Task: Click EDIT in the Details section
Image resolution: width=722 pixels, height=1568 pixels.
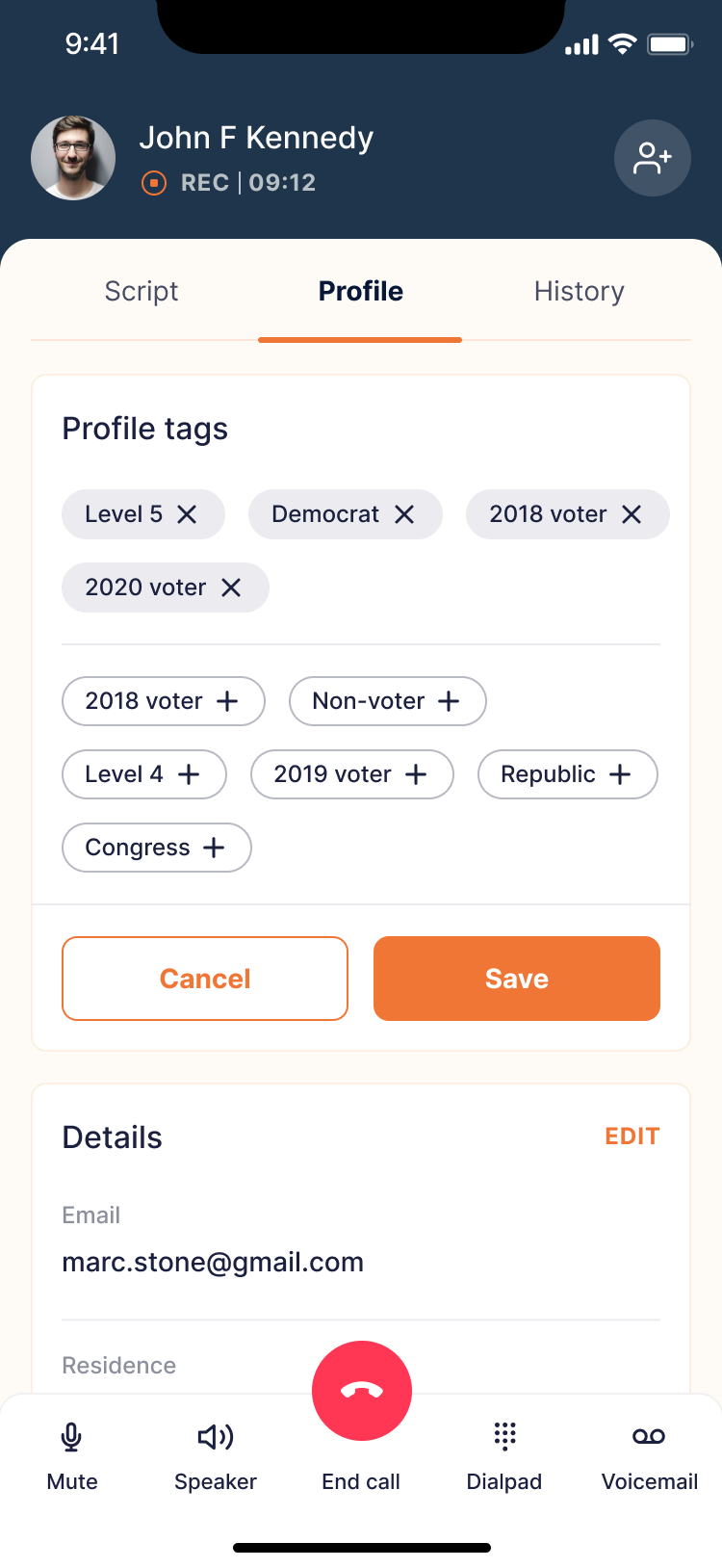Action: (632, 1137)
